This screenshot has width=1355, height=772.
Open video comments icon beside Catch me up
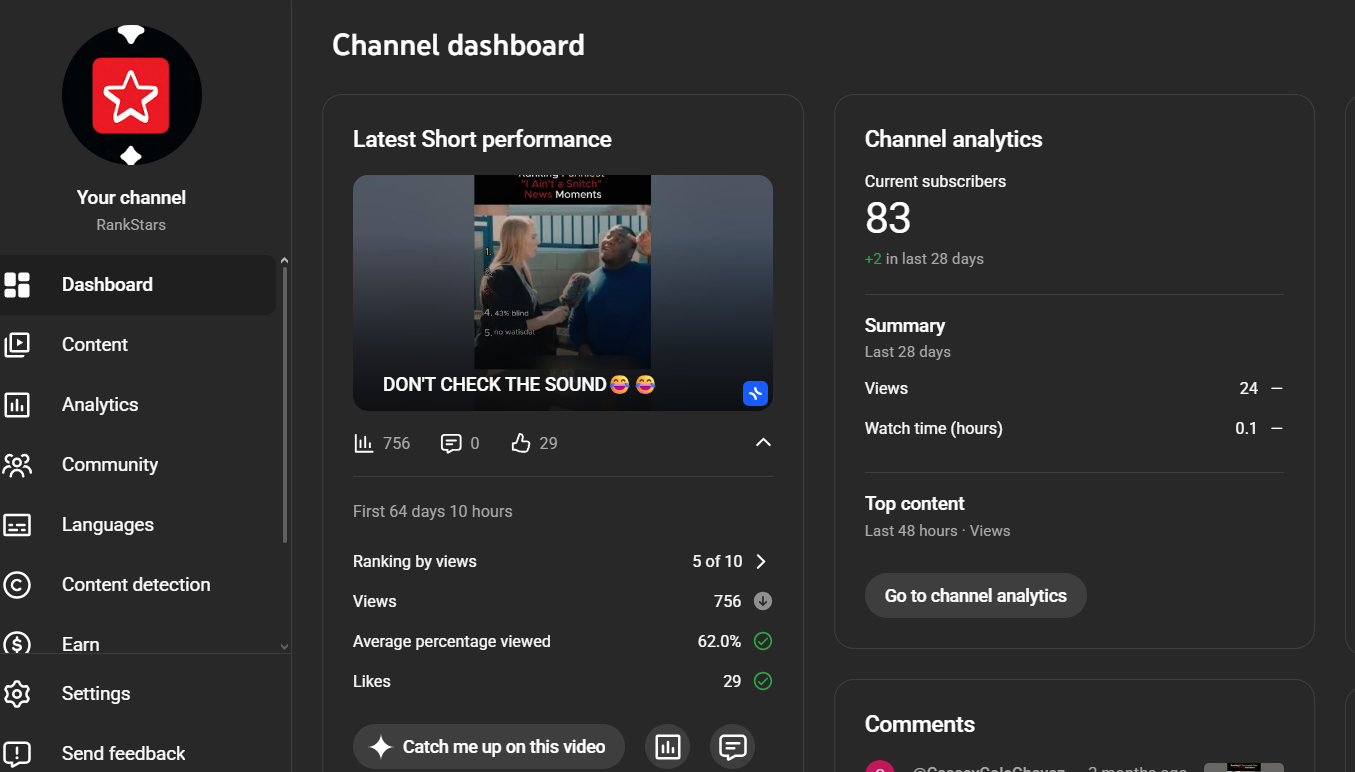733,747
